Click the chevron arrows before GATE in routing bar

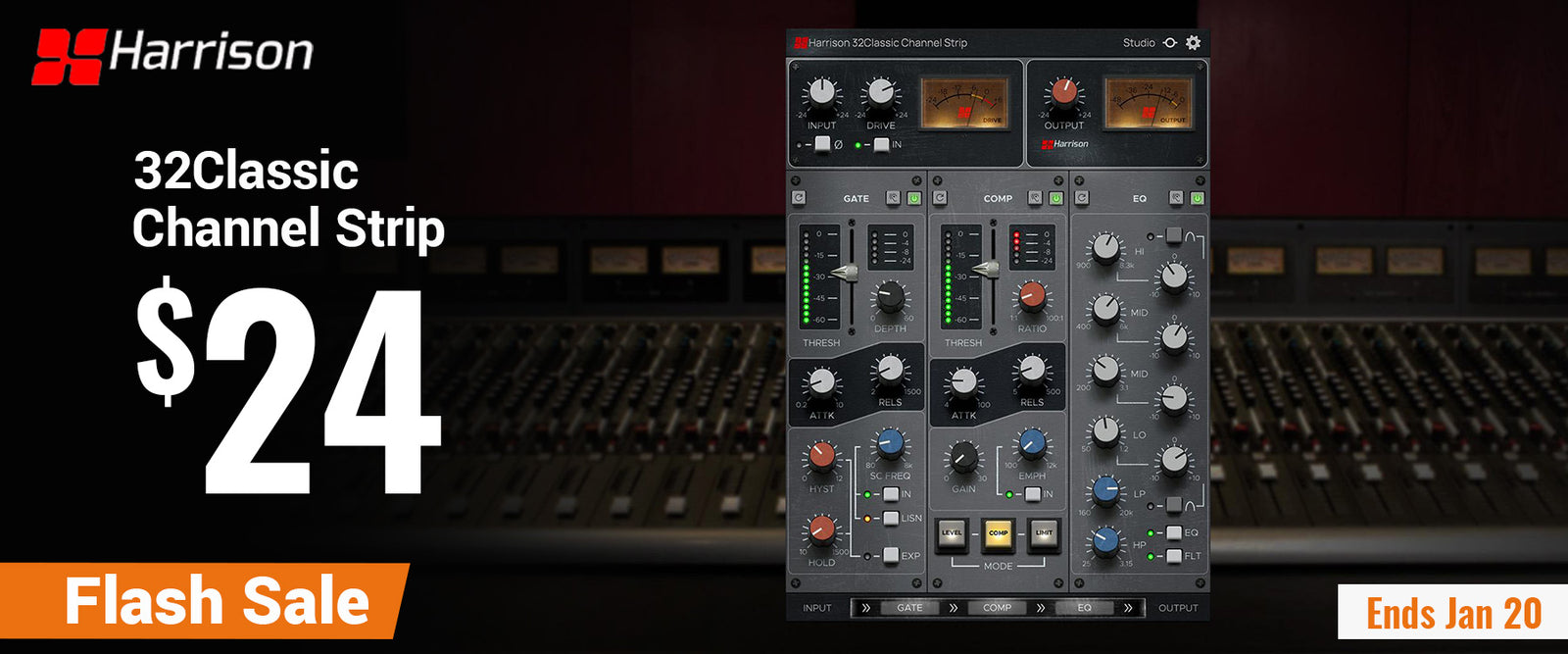pyautogui.click(x=865, y=608)
